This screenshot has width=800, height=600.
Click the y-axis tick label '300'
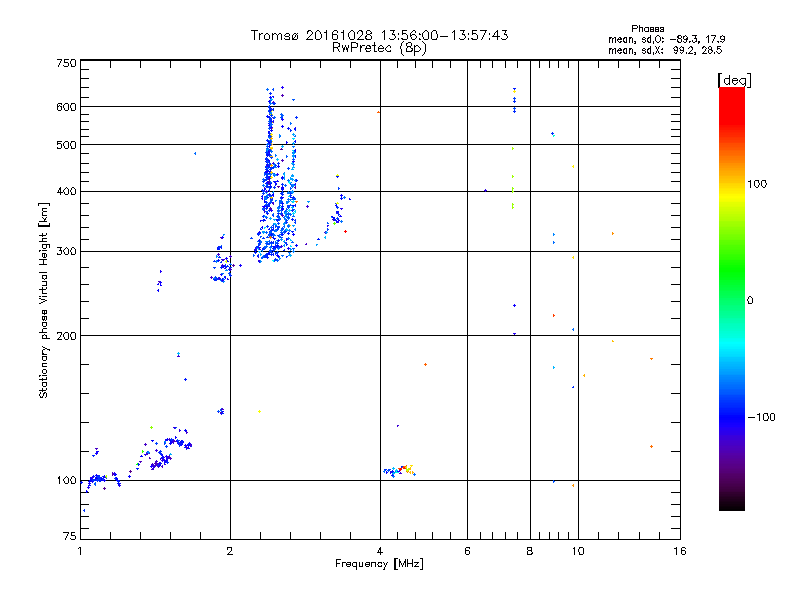pyautogui.click(x=66, y=252)
